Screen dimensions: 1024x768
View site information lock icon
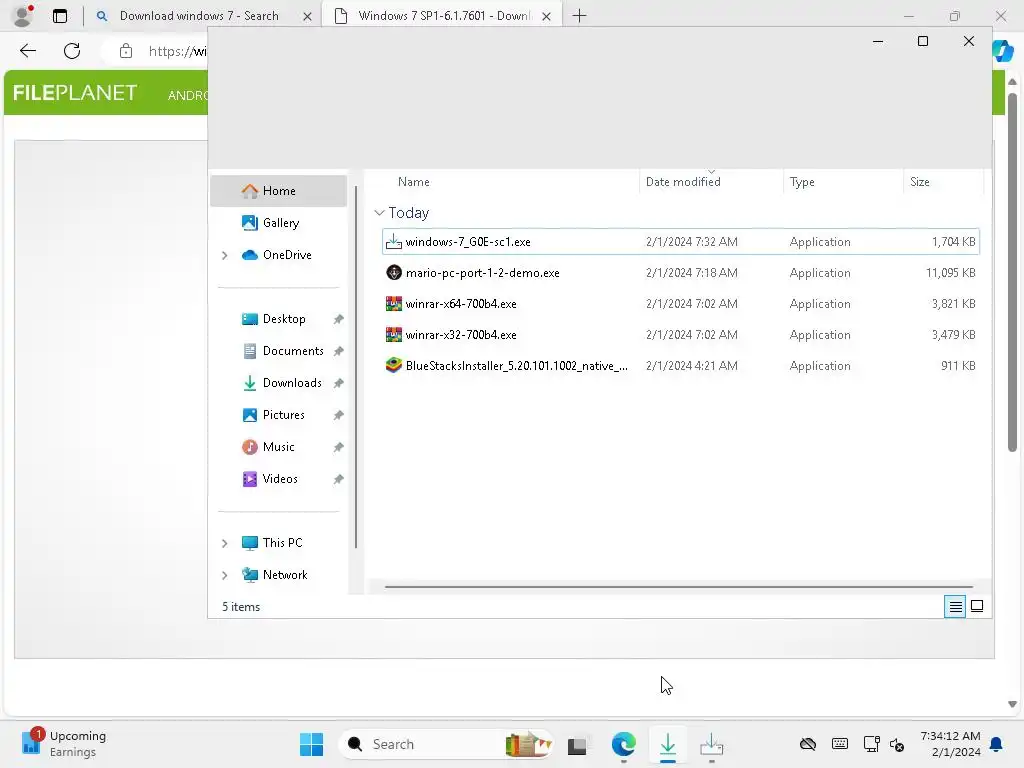pyautogui.click(x=126, y=51)
